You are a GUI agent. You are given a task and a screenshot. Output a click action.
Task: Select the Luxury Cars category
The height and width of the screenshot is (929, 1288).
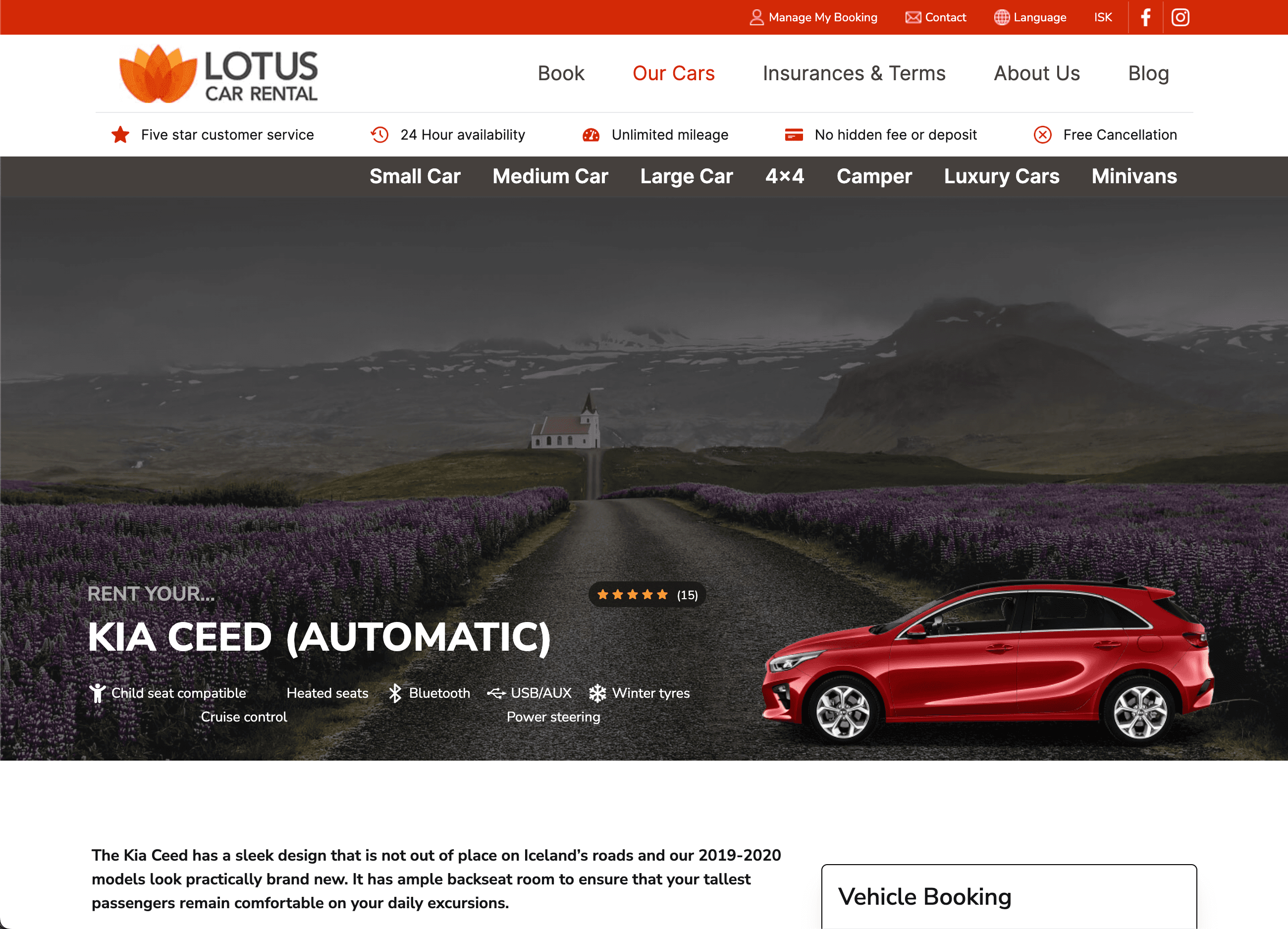coord(1002,177)
